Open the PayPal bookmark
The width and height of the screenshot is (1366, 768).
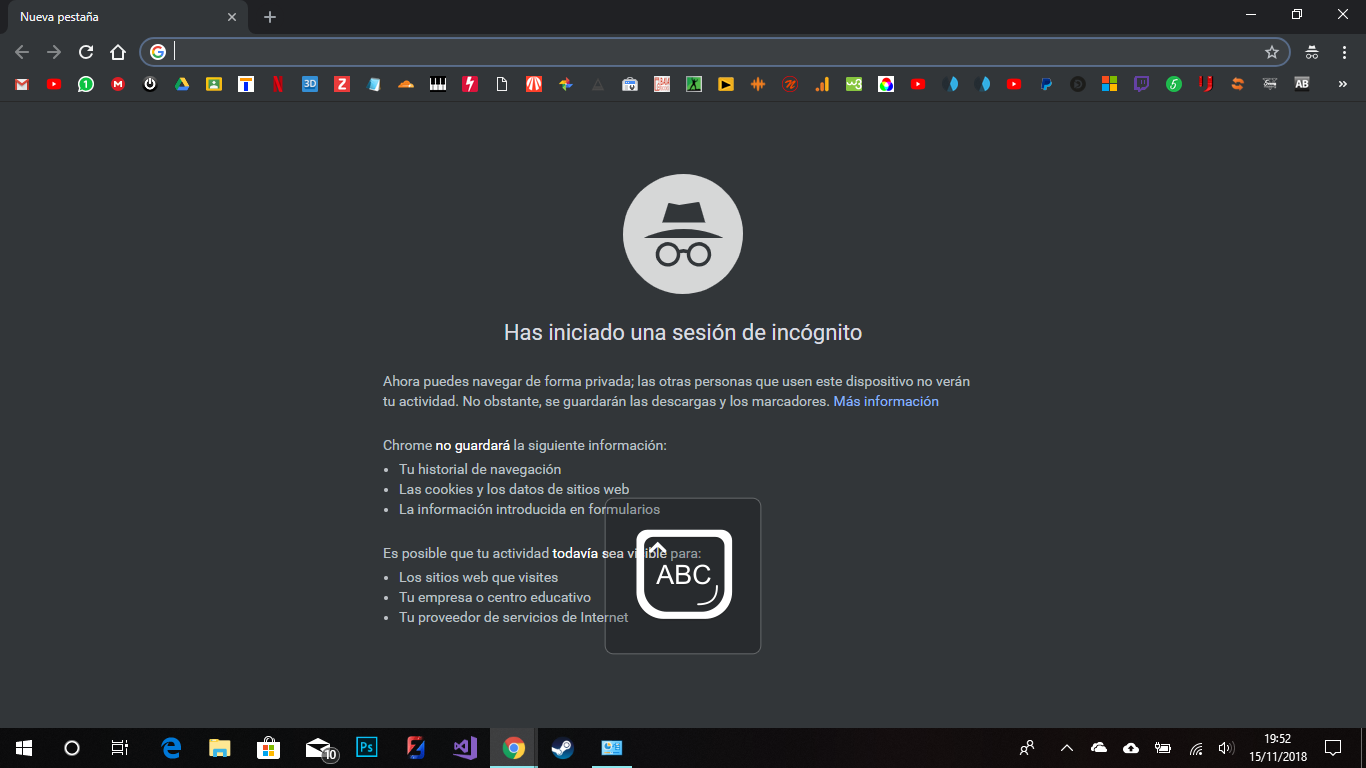tap(1046, 85)
